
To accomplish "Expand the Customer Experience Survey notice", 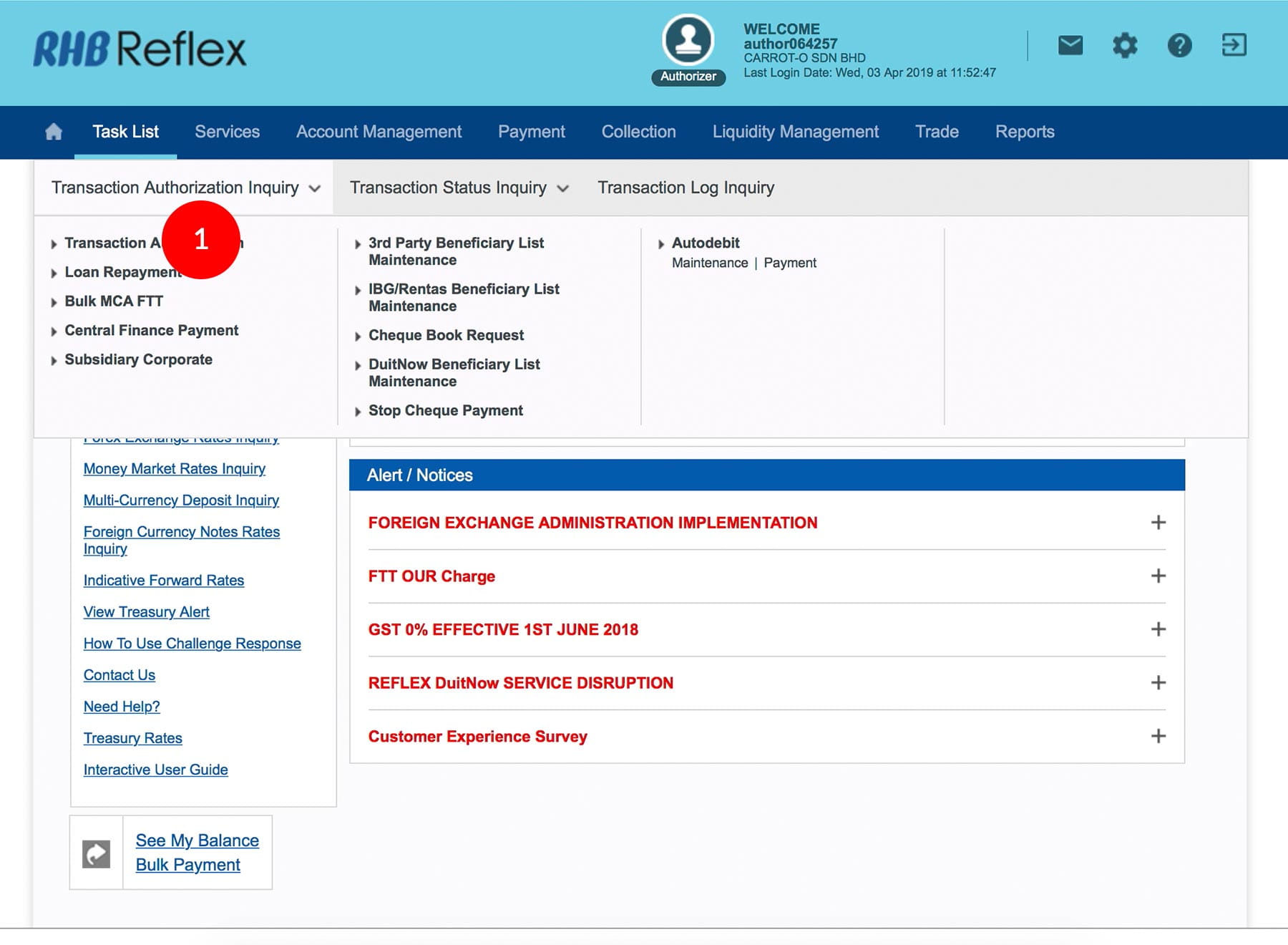I will click(1158, 736).
